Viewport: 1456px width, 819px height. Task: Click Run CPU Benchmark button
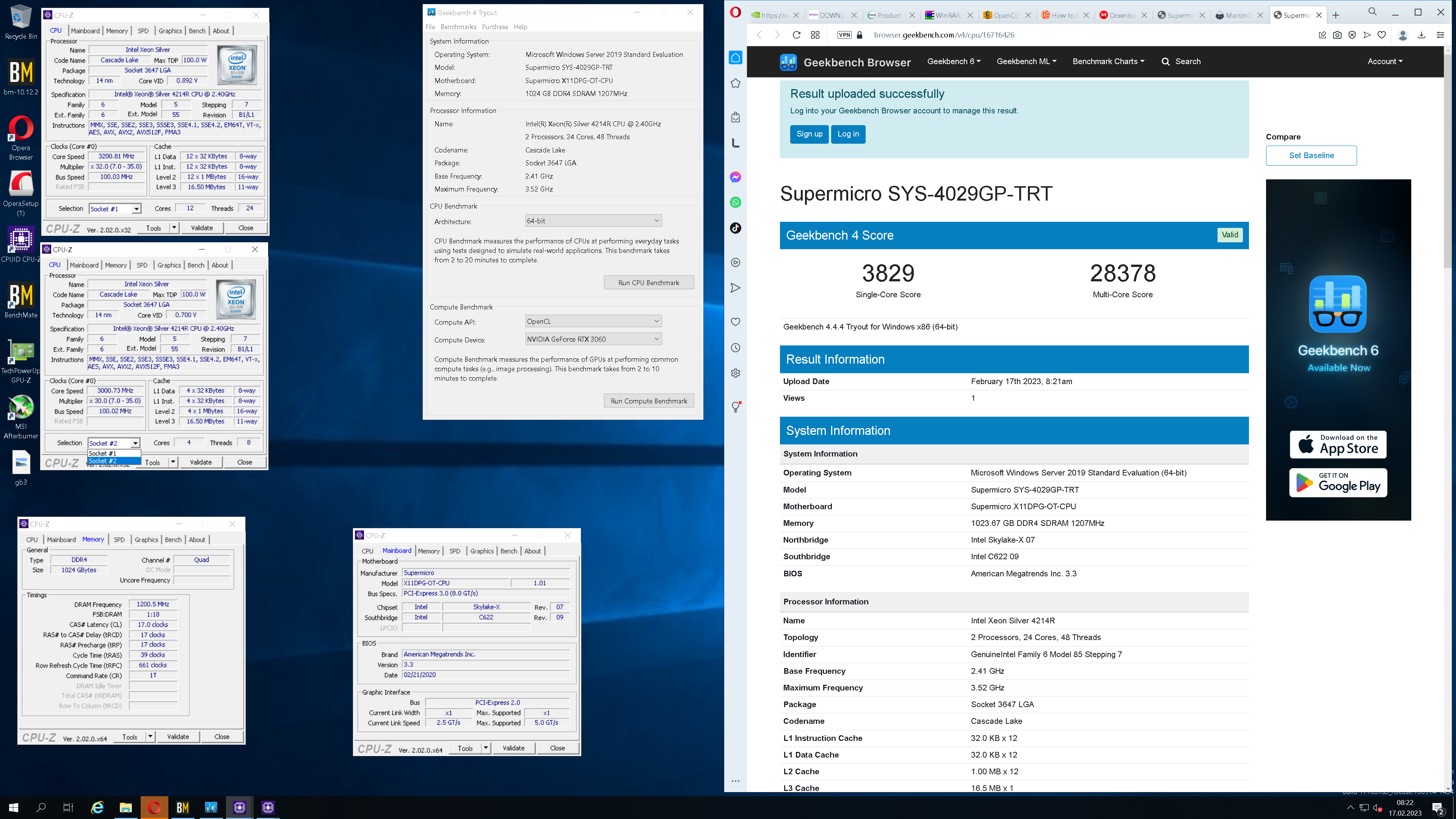648,282
